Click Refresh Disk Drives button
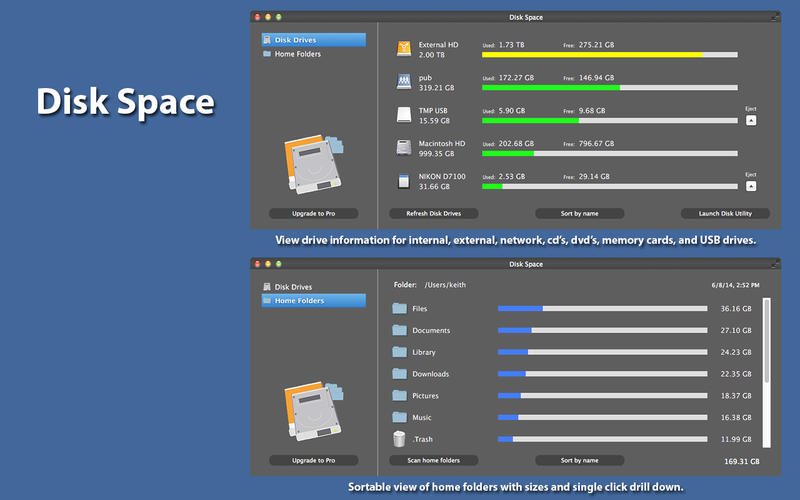The height and width of the screenshot is (500, 800). point(434,213)
